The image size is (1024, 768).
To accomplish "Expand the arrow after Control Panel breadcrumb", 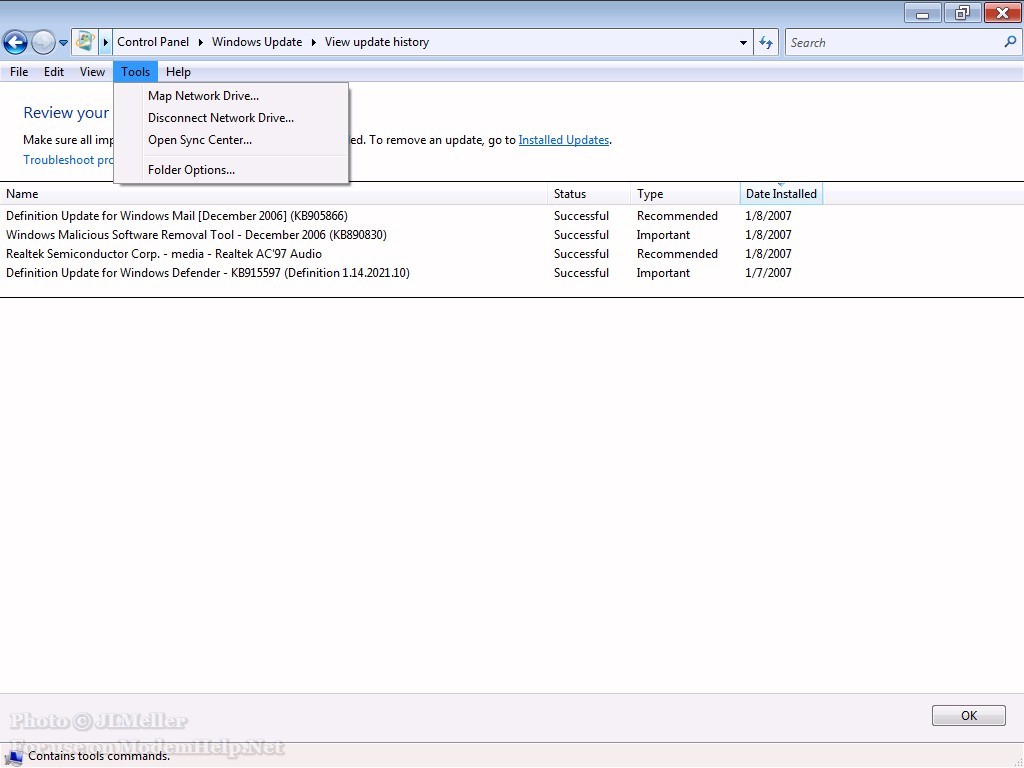I will pyautogui.click(x=200, y=42).
